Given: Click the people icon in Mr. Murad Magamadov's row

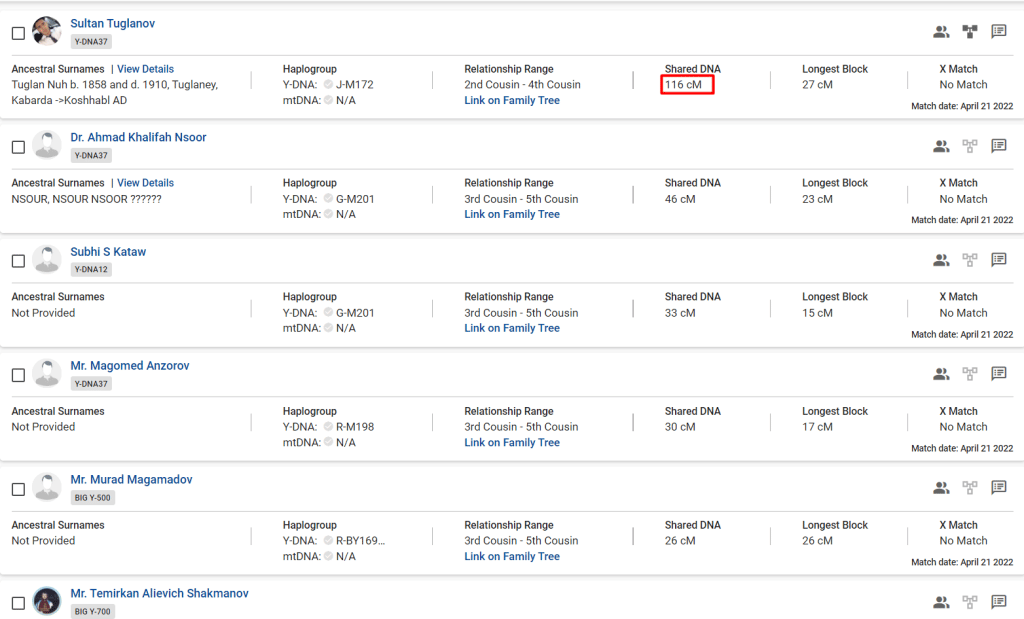Looking at the screenshot, I should coord(940,488).
